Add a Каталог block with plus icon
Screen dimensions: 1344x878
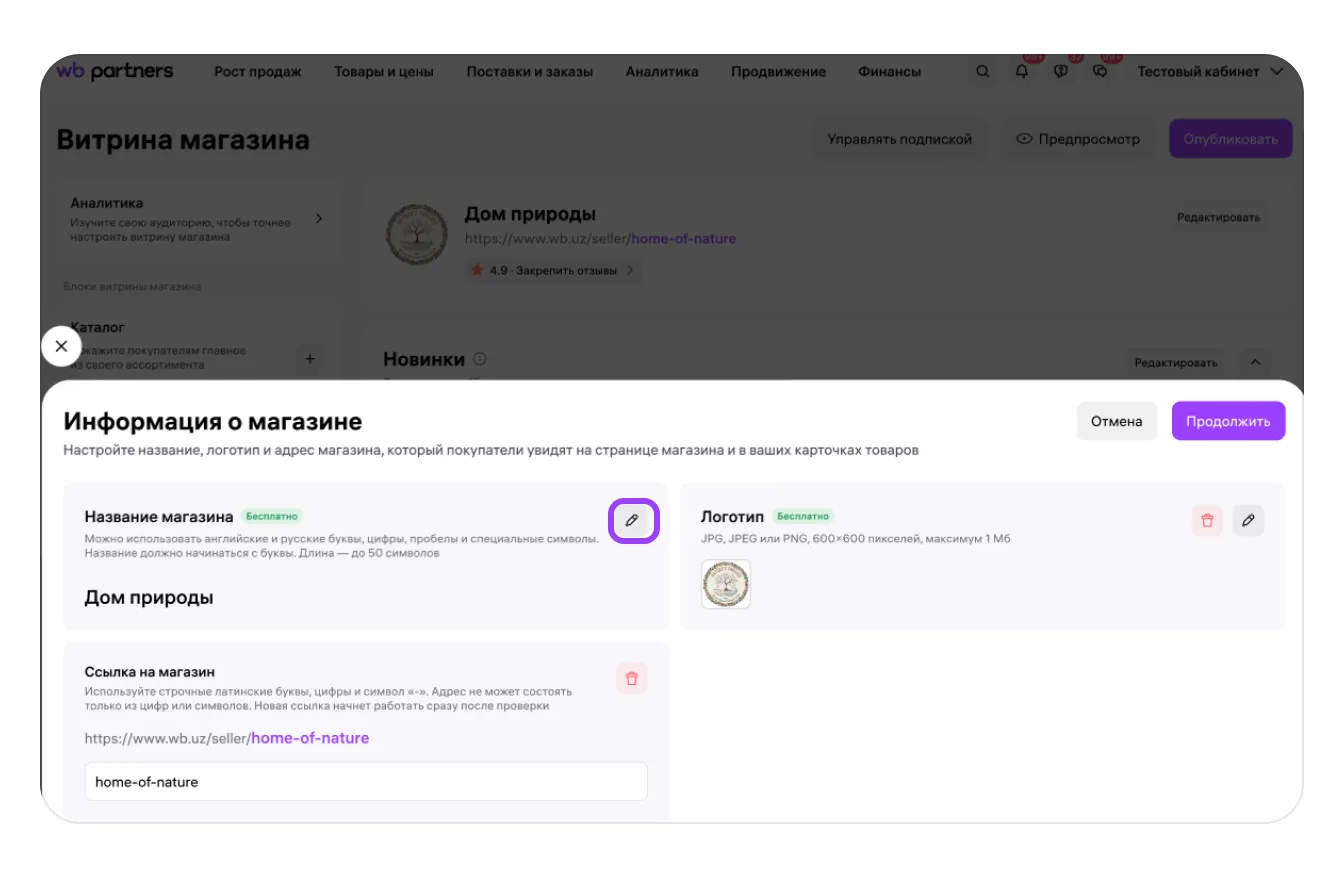point(310,358)
